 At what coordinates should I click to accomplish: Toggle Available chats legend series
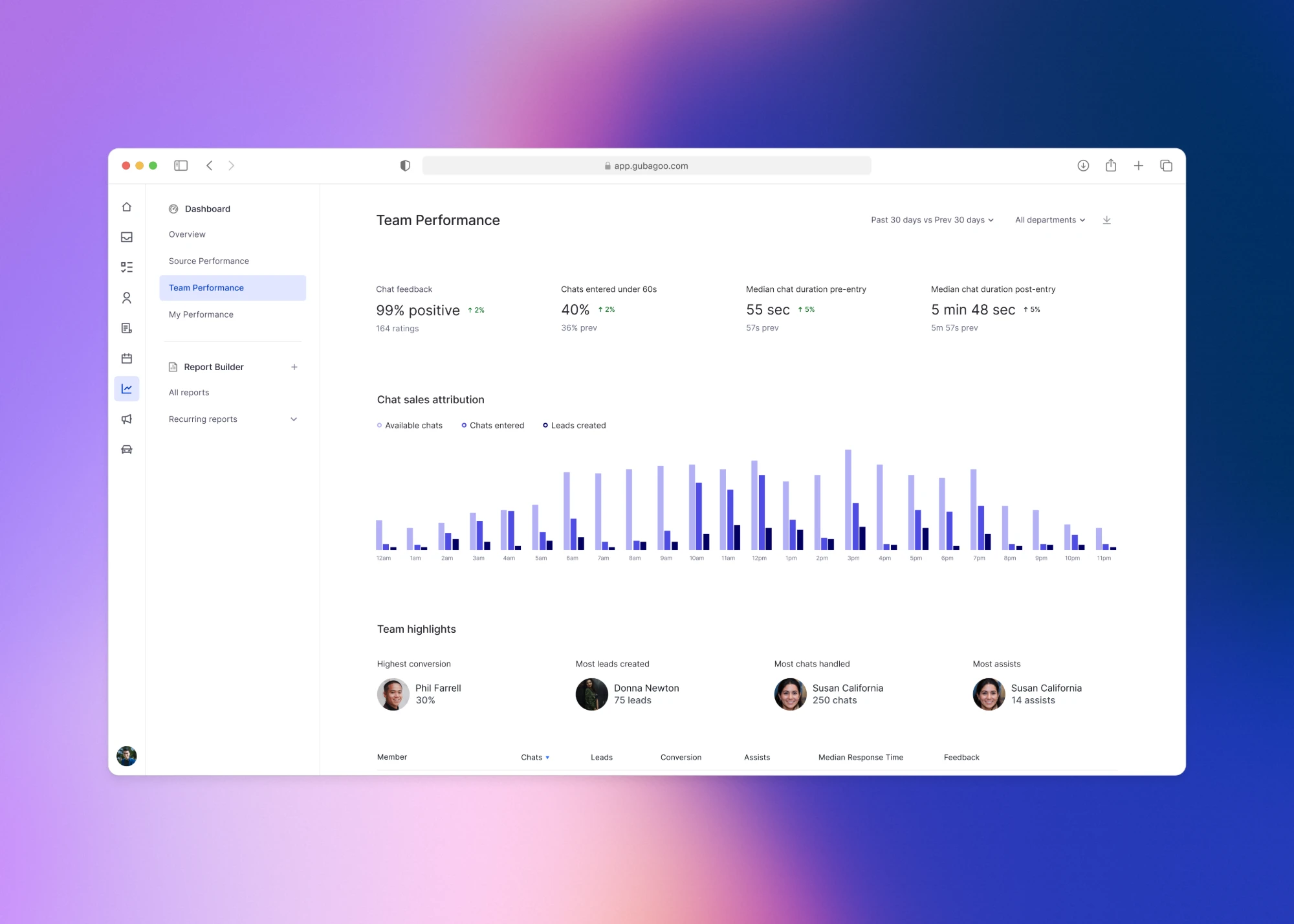click(410, 425)
